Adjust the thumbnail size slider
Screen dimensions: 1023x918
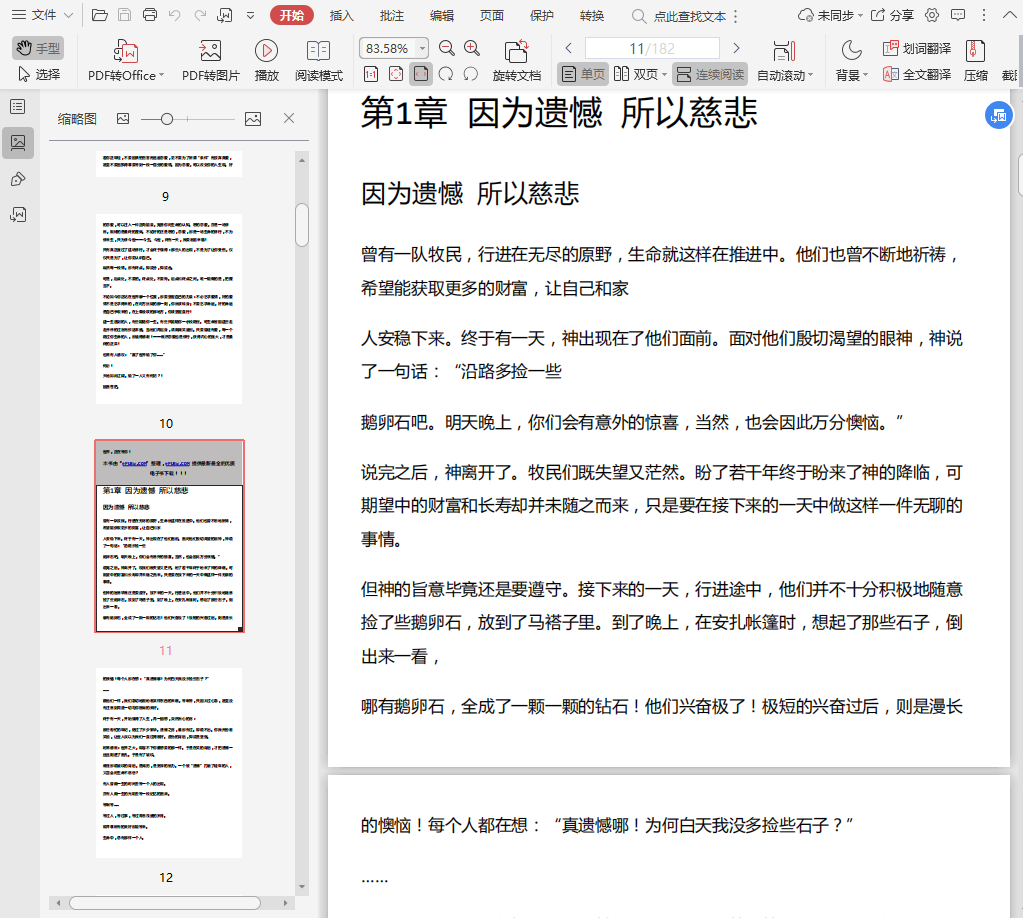coord(167,119)
